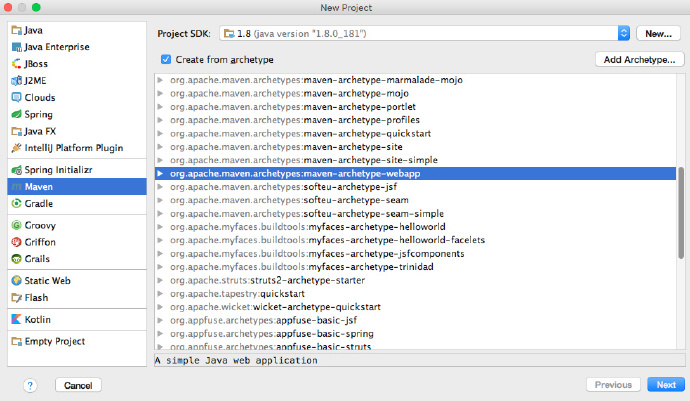
Task: Click description 'A simple Java web application'
Action: (x=236, y=361)
